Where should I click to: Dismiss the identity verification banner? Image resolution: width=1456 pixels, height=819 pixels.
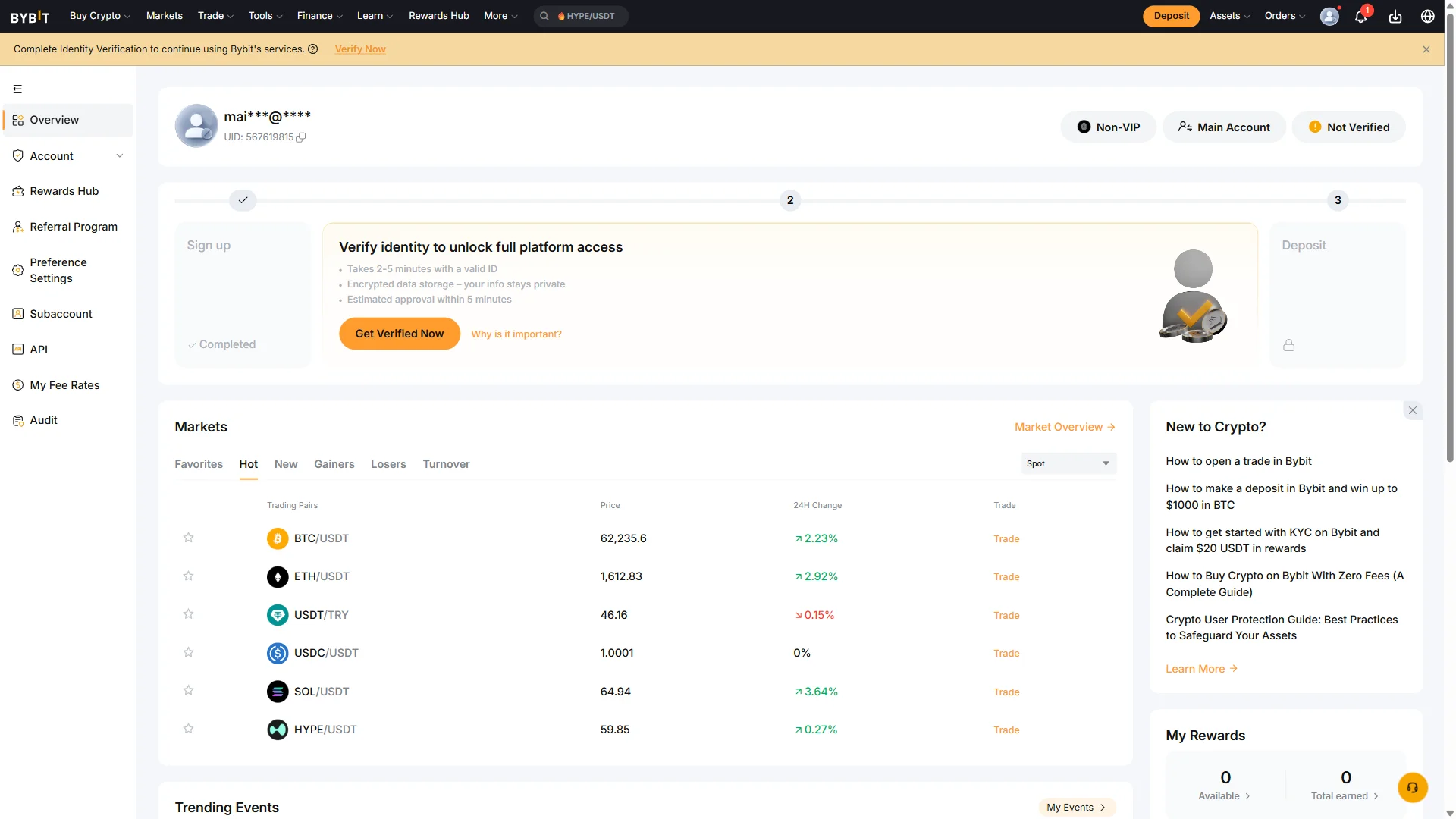[1426, 49]
